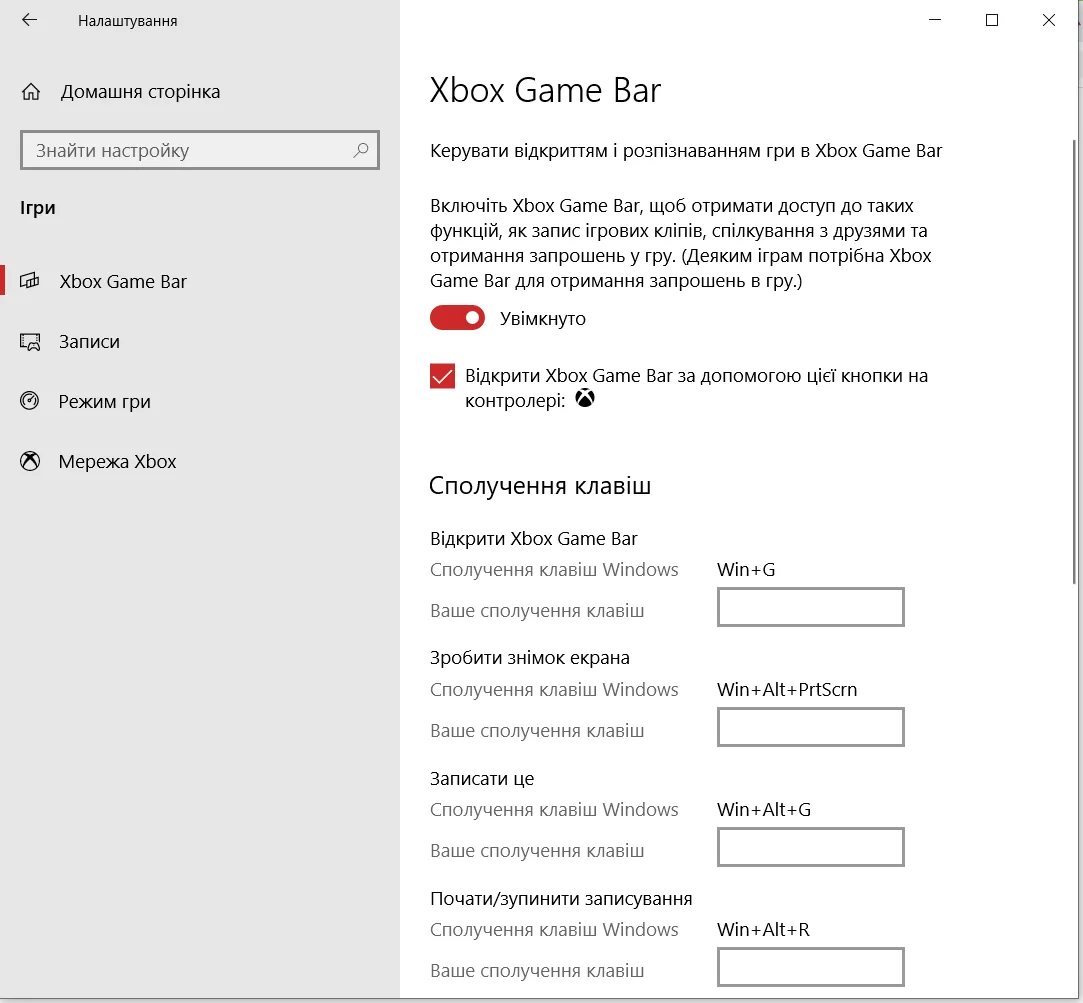Screen dimensions: 1083x1003
Task: Turn off the Увімкнуто Xbox Game Bar toggle
Action: (x=457, y=318)
